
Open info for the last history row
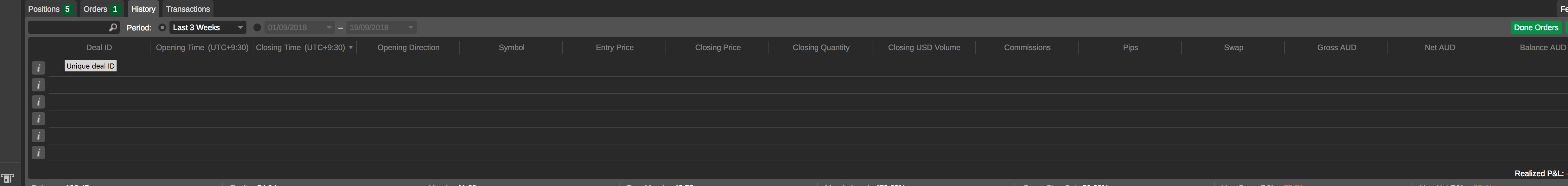tap(38, 152)
